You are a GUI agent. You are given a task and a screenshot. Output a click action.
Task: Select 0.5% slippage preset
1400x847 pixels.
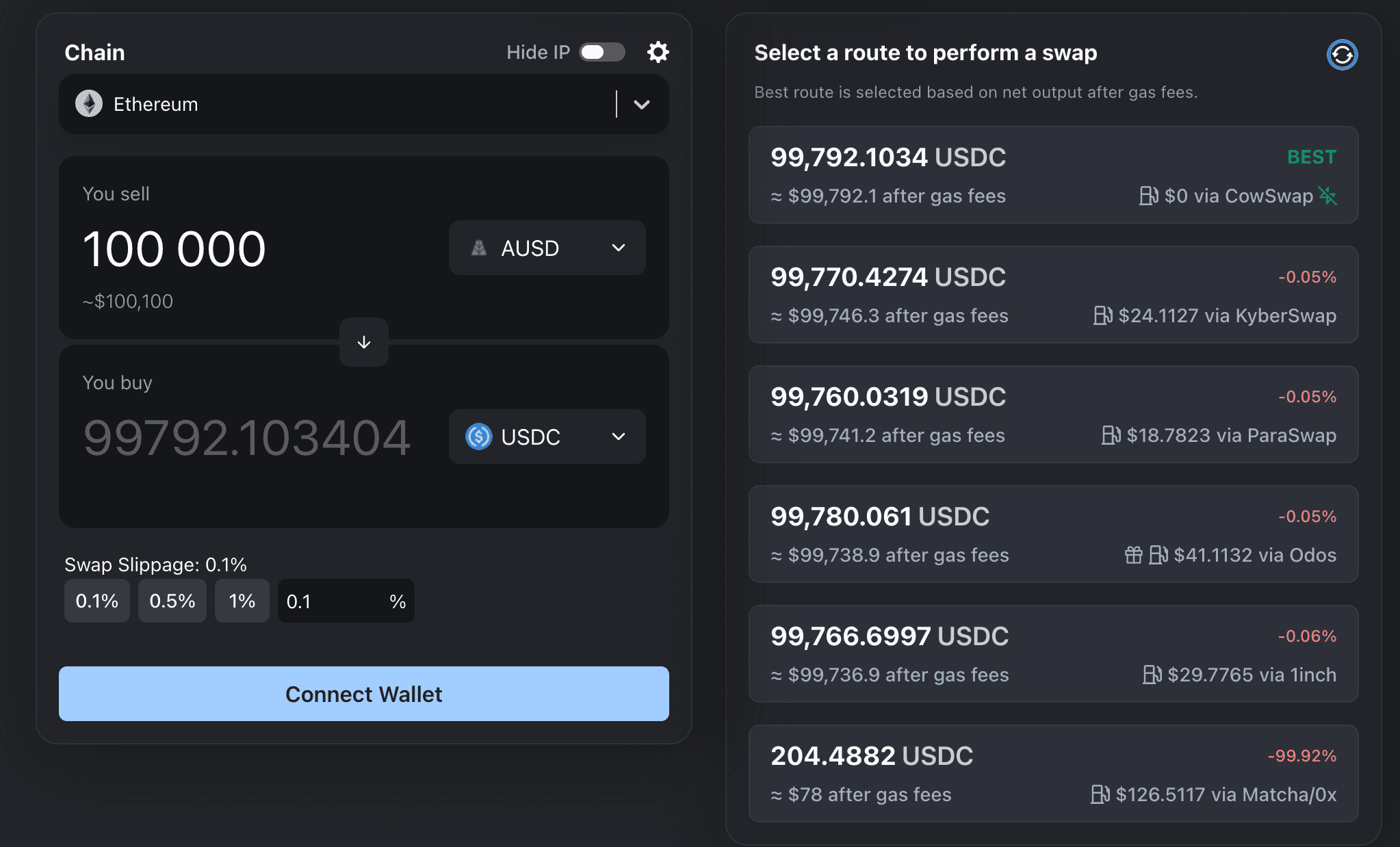[x=172, y=601]
